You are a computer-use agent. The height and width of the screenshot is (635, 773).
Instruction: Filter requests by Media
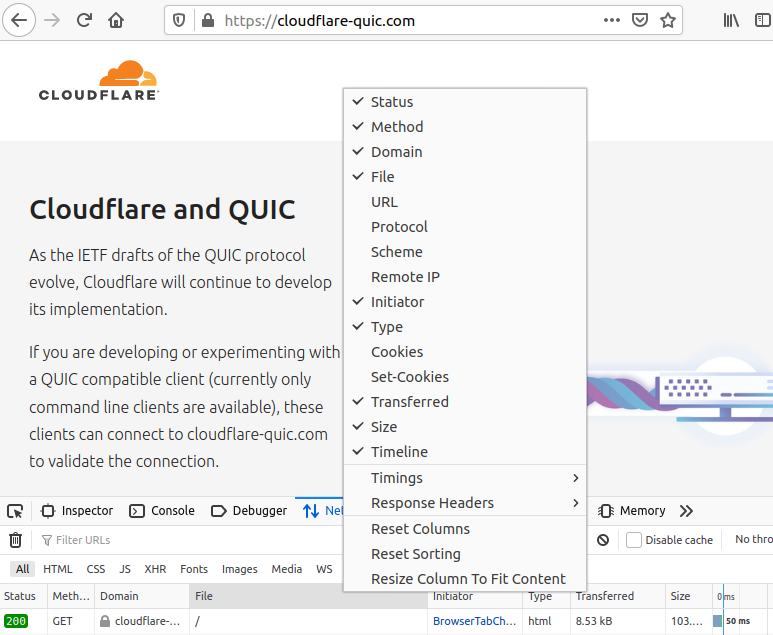click(x=286, y=569)
